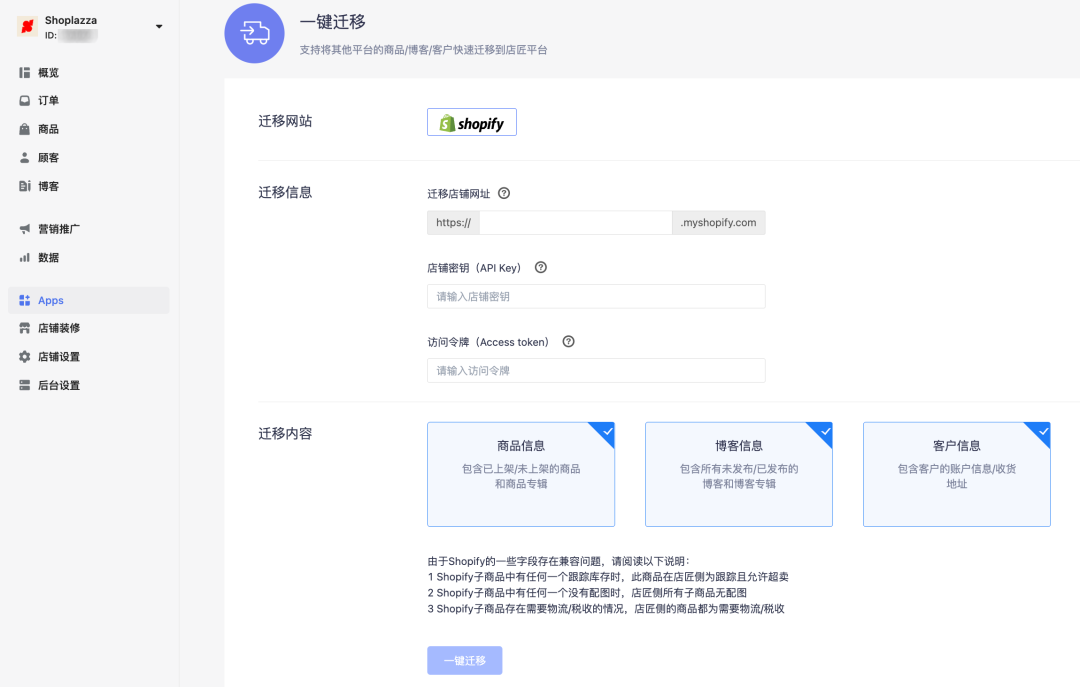
Task: Focus the 请输入访问令牌 access token field
Action: pyautogui.click(x=596, y=371)
